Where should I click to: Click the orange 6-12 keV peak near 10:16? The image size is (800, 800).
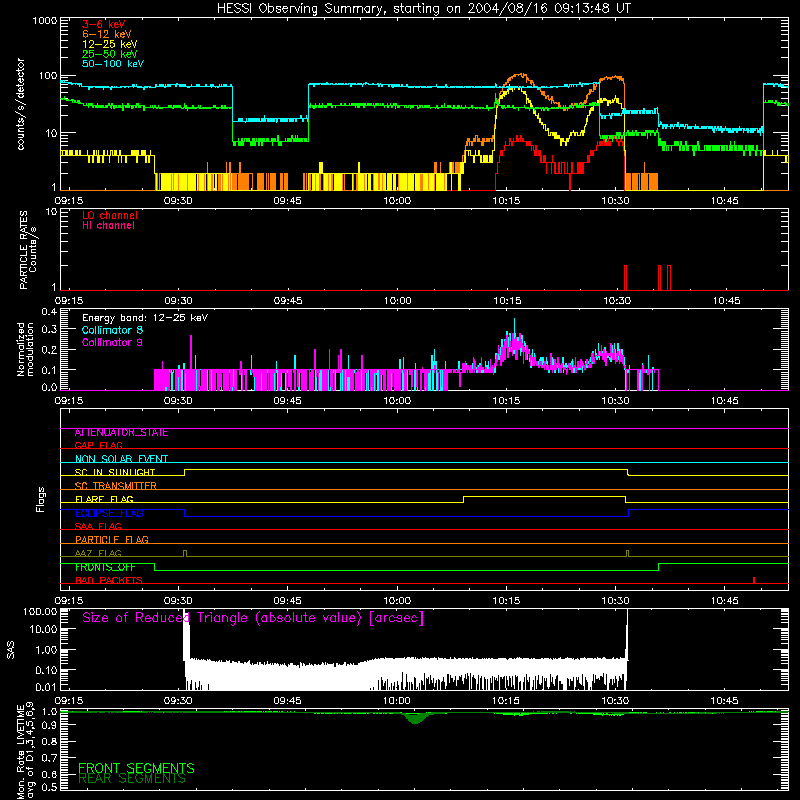519,75
